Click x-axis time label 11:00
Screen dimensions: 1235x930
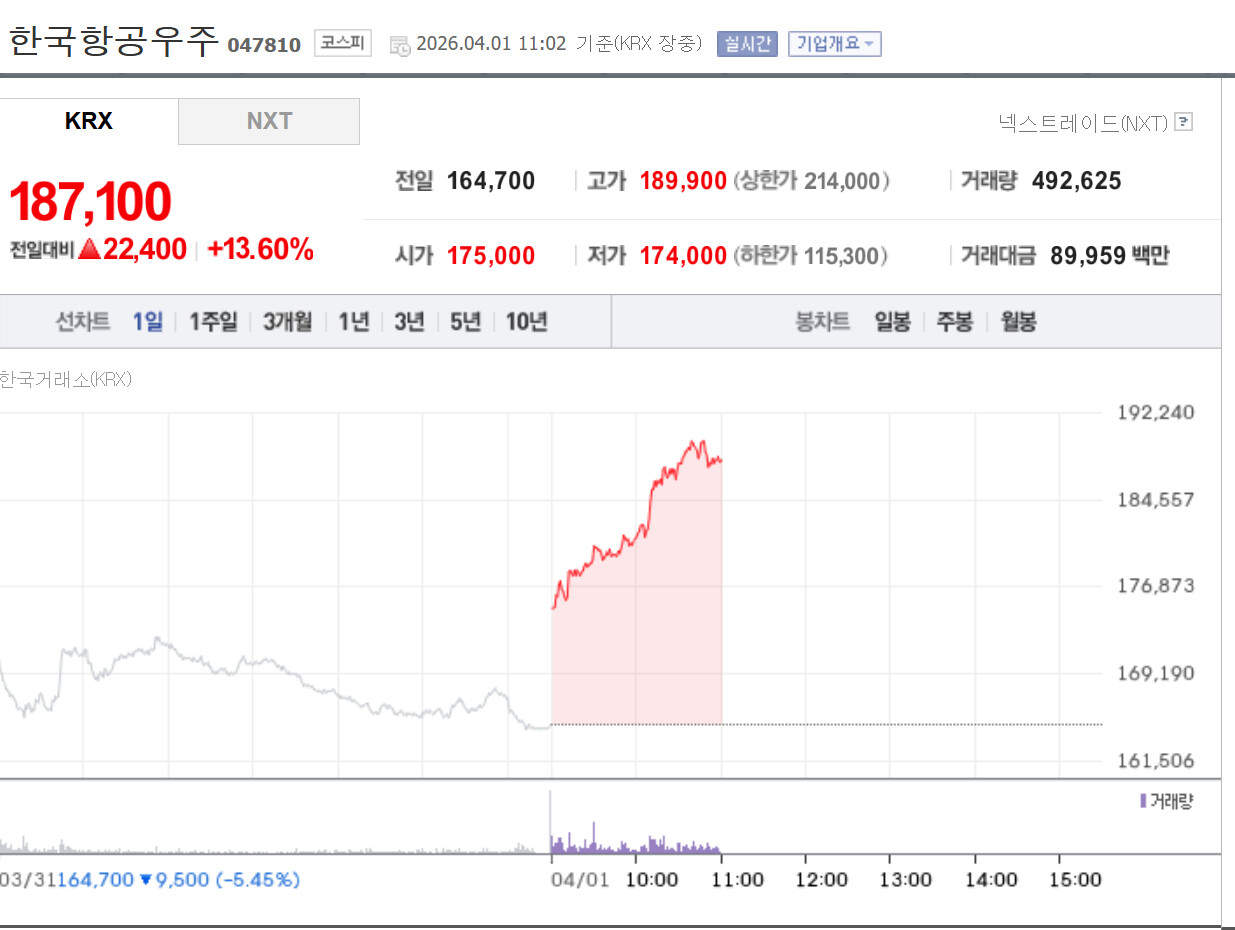737,880
